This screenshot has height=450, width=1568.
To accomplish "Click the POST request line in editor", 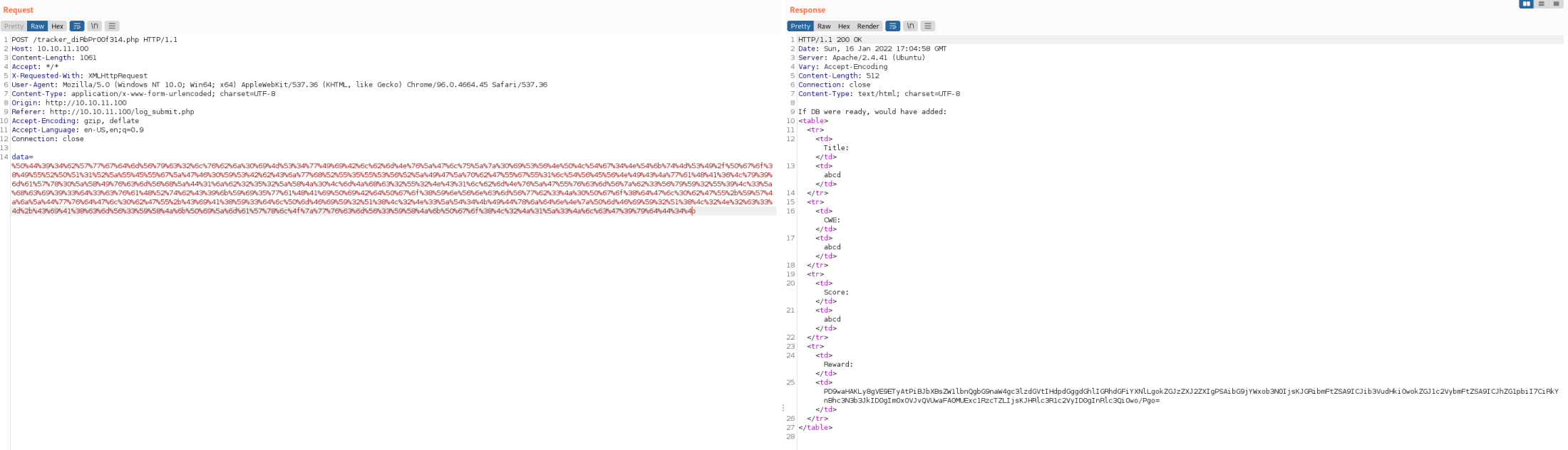I will click(94, 40).
